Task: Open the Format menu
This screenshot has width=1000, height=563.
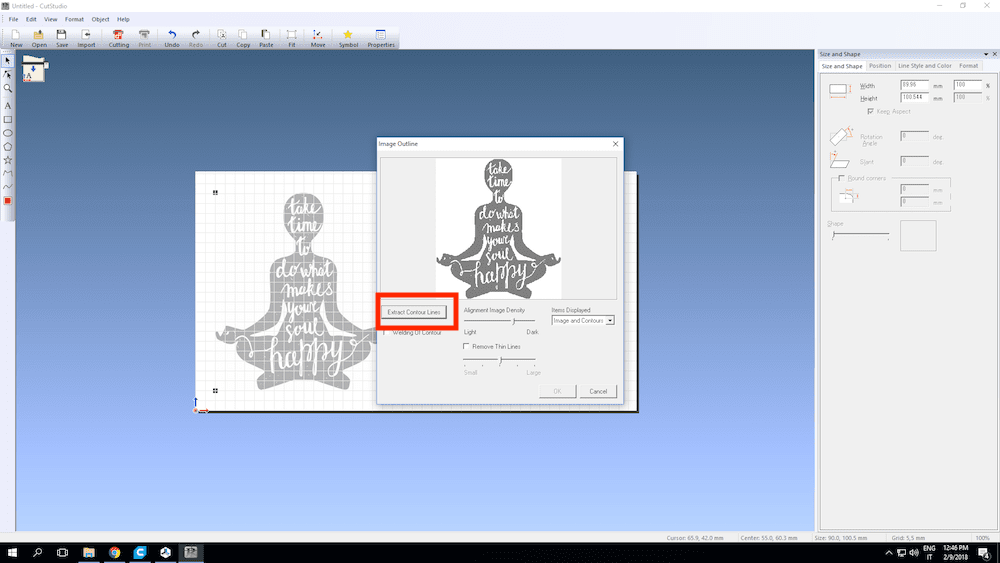Action: click(x=74, y=19)
